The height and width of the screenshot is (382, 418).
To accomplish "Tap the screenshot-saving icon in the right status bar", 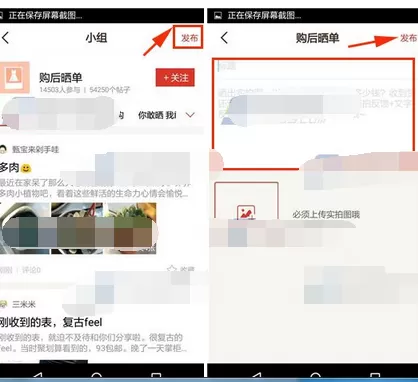I will (218, 15).
